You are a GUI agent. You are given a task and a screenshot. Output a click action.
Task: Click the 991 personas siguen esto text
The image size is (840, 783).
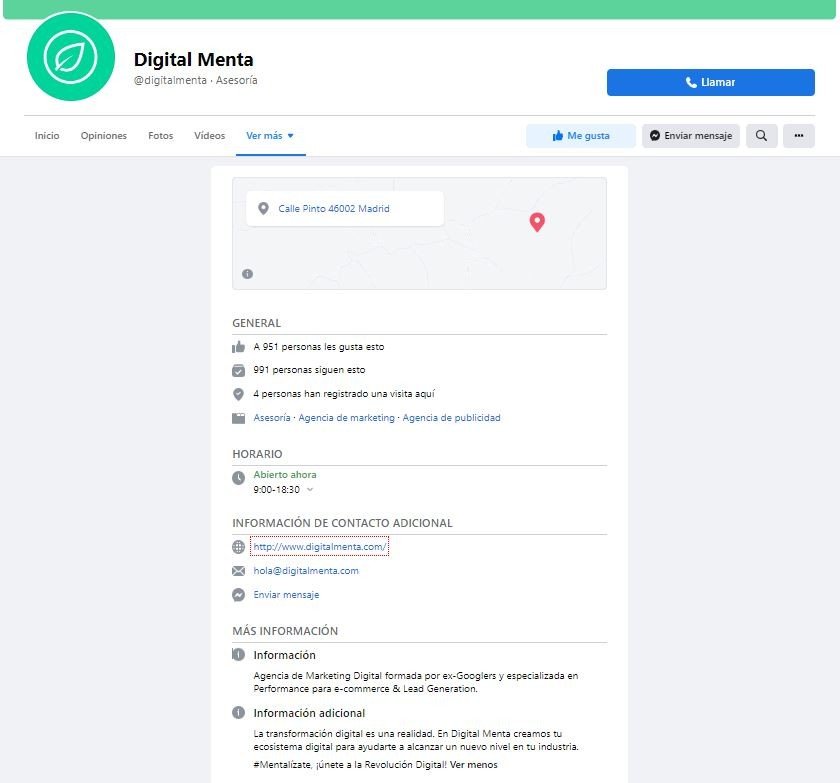(309, 370)
